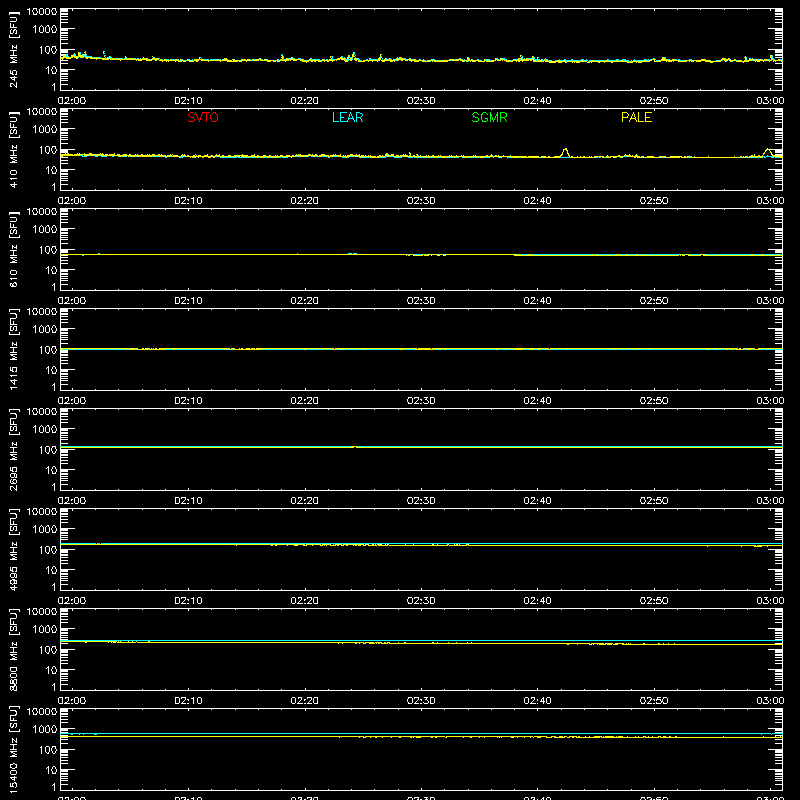This screenshot has height=800, width=800.
Task: Click the '10' y-axis label of the 1415 MHz plot
Action: pyautogui.click(x=51, y=370)
